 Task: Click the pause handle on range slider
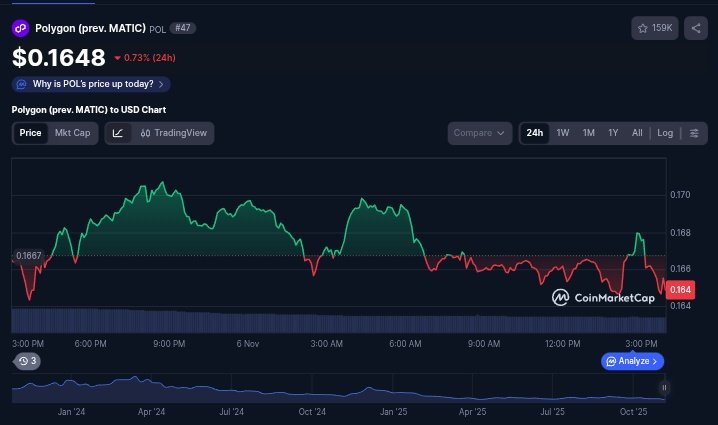click(x=664, y=388)
